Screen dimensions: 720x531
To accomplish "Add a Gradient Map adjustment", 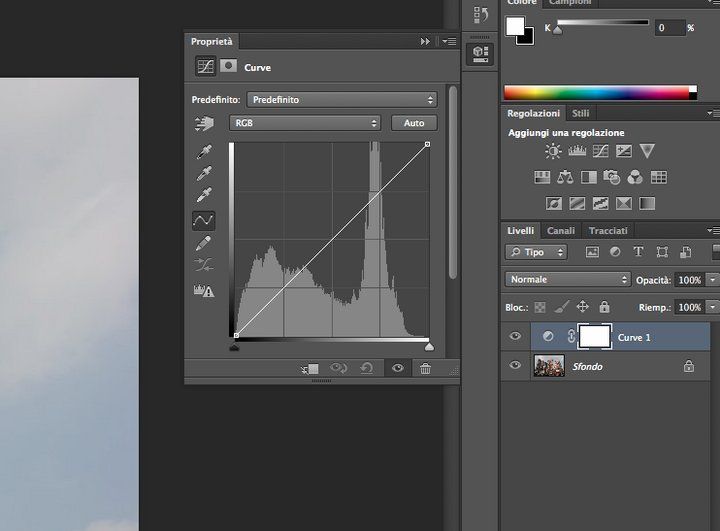I will (647, 203).
